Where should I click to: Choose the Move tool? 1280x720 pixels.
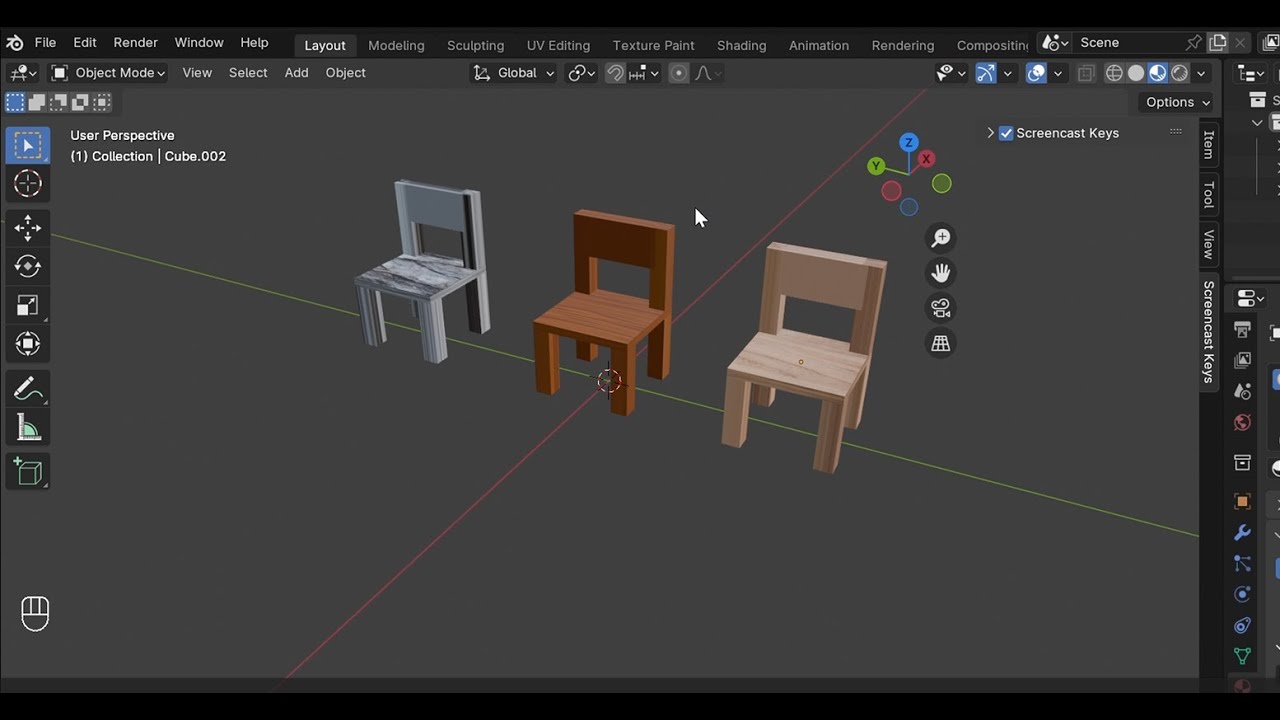click(28, 228)
